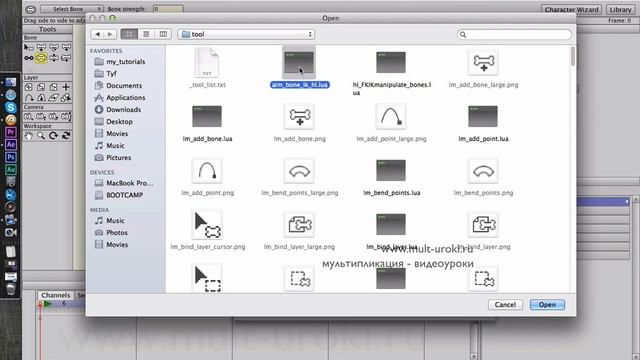
Task: Select lm_add_bone.png file
Action: click(x=299, y=122)
